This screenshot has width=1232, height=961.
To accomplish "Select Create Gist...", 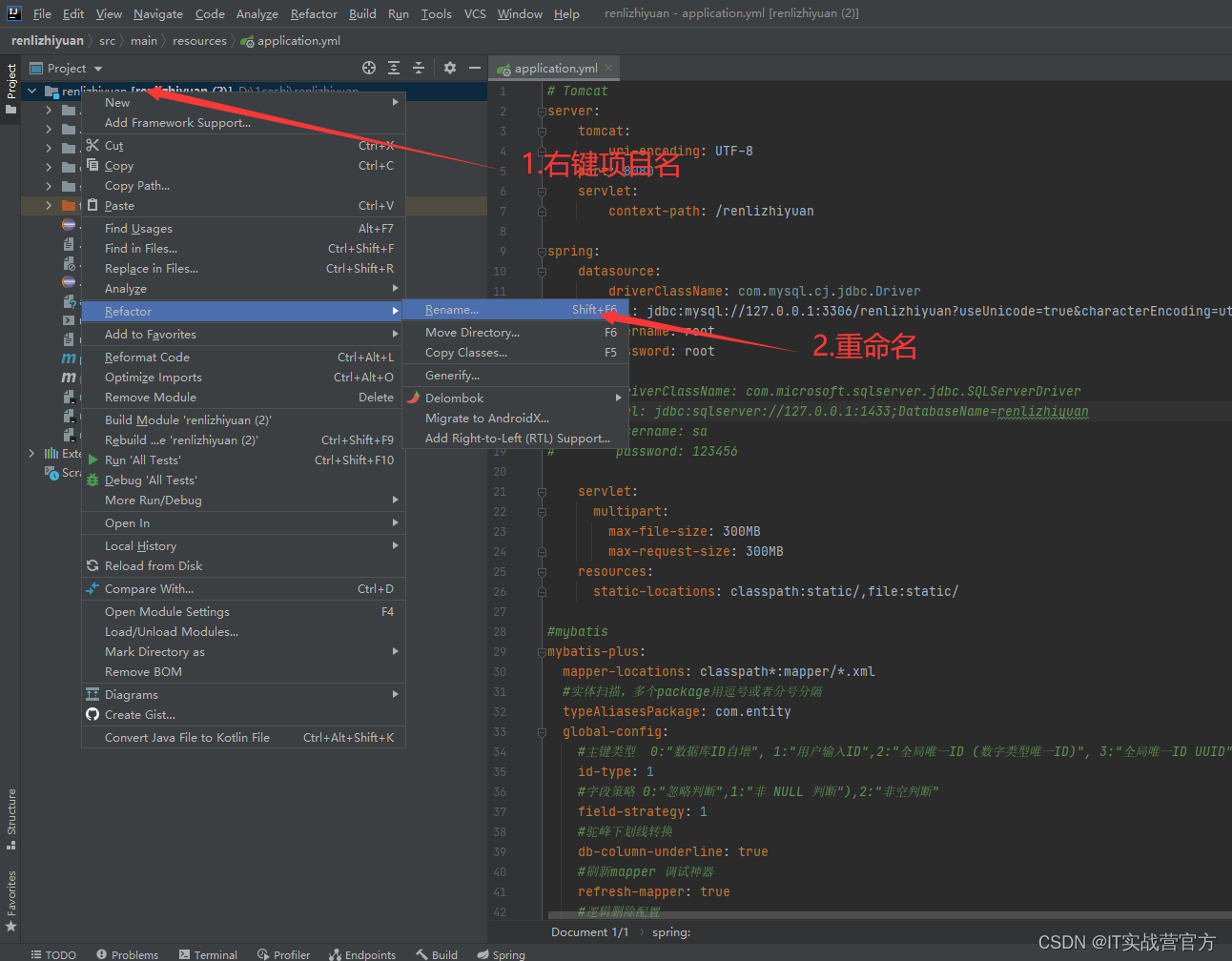I will coord(244,715).
